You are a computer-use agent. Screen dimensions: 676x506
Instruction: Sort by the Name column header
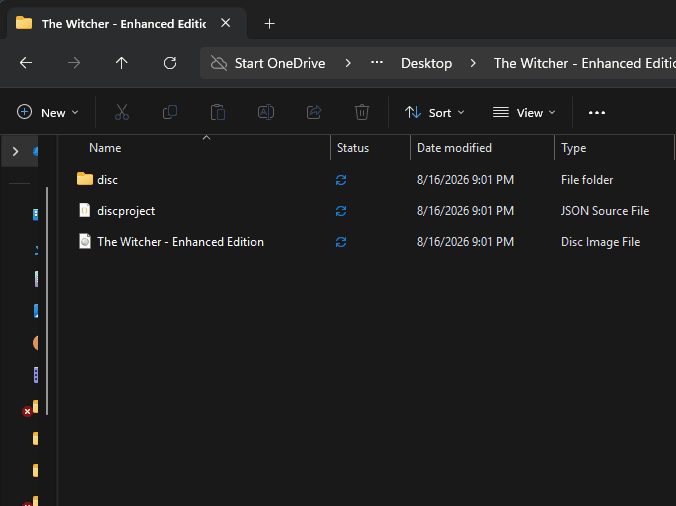coord(194,148)
